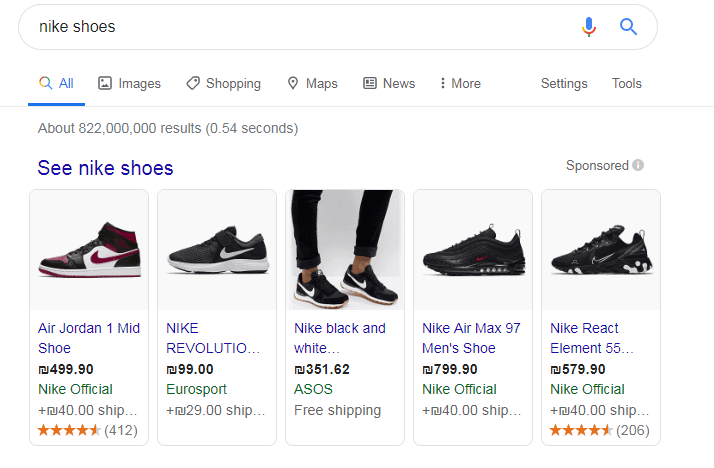Expand the More dropdown menu
This screenshot has height=468, width=714.
[x=460, y=84]
